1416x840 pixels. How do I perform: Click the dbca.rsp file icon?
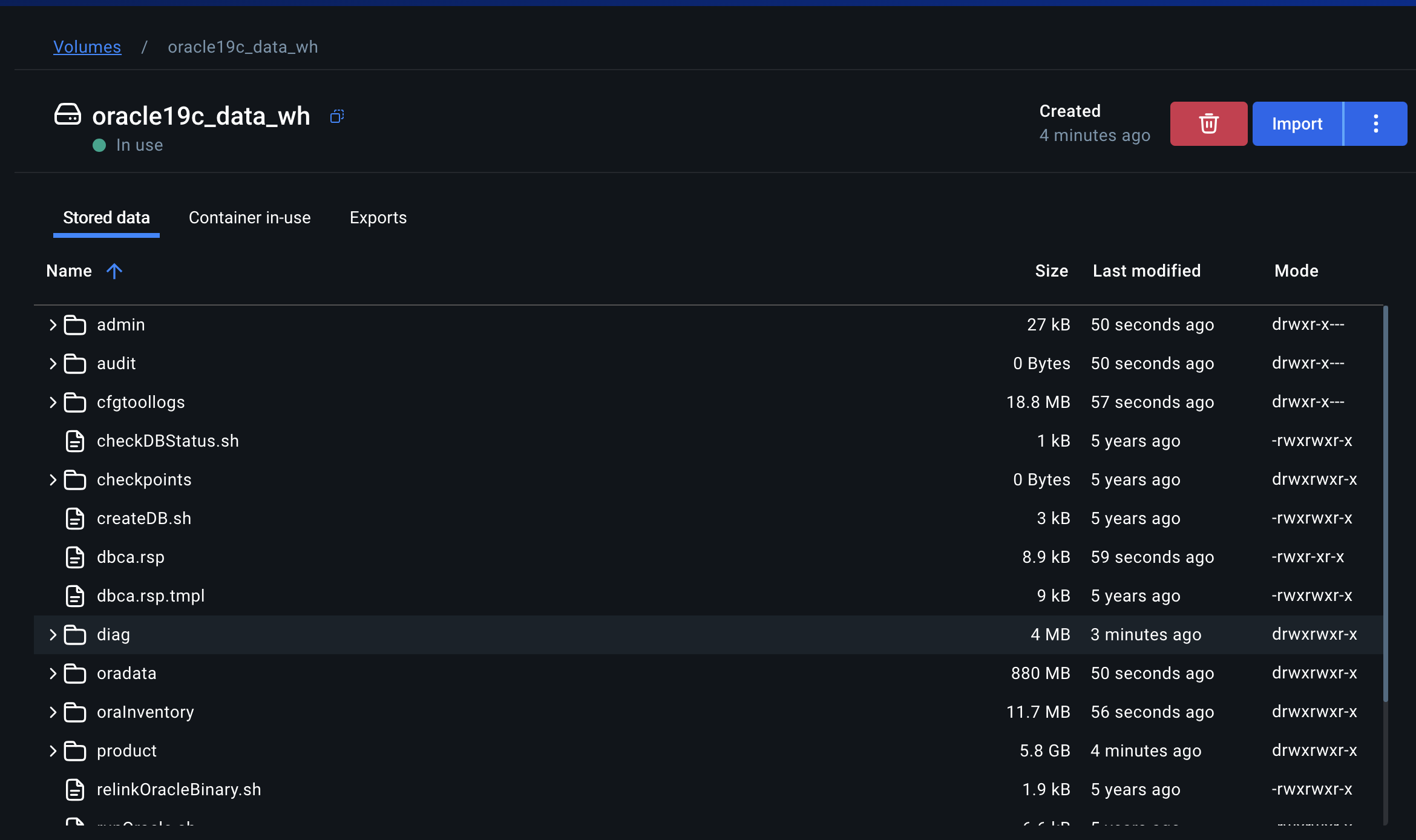click(x=75, y=557)
